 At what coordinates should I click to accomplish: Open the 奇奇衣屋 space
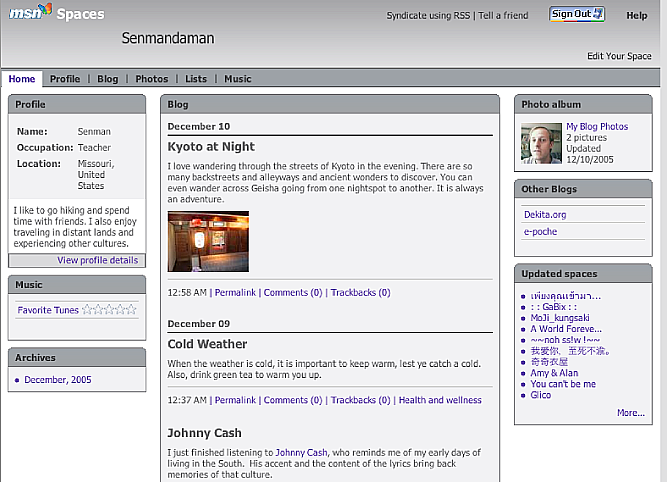pyautogui.click(x=549, y=362)
